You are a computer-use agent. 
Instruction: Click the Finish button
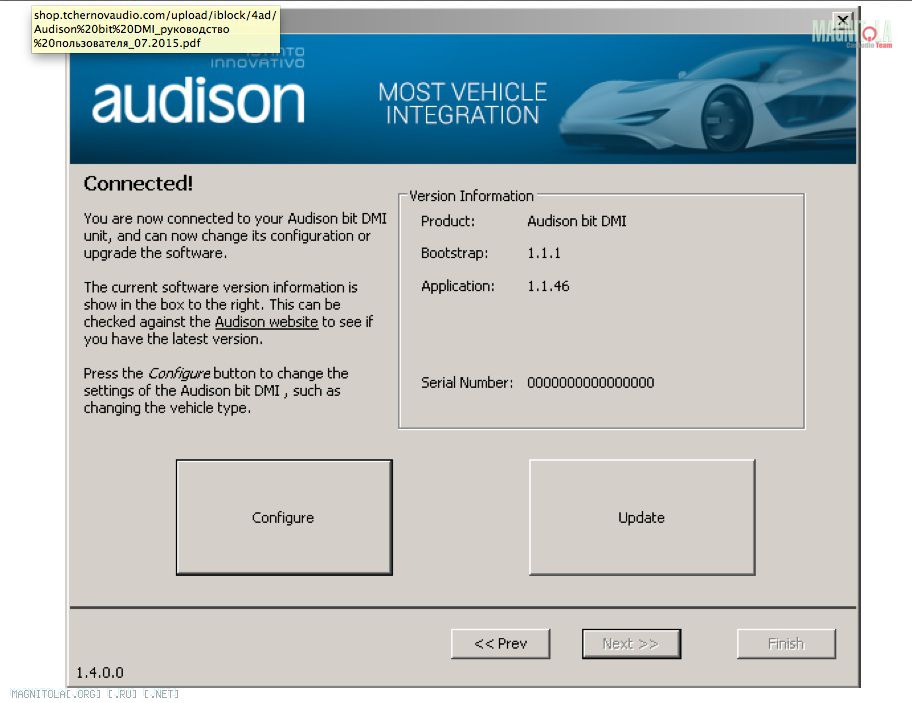point(786,644)
